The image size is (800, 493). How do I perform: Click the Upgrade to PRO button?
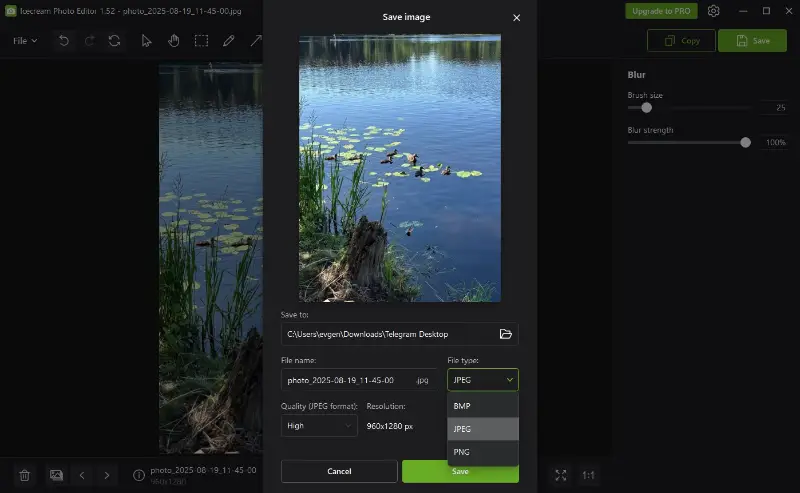661,11
